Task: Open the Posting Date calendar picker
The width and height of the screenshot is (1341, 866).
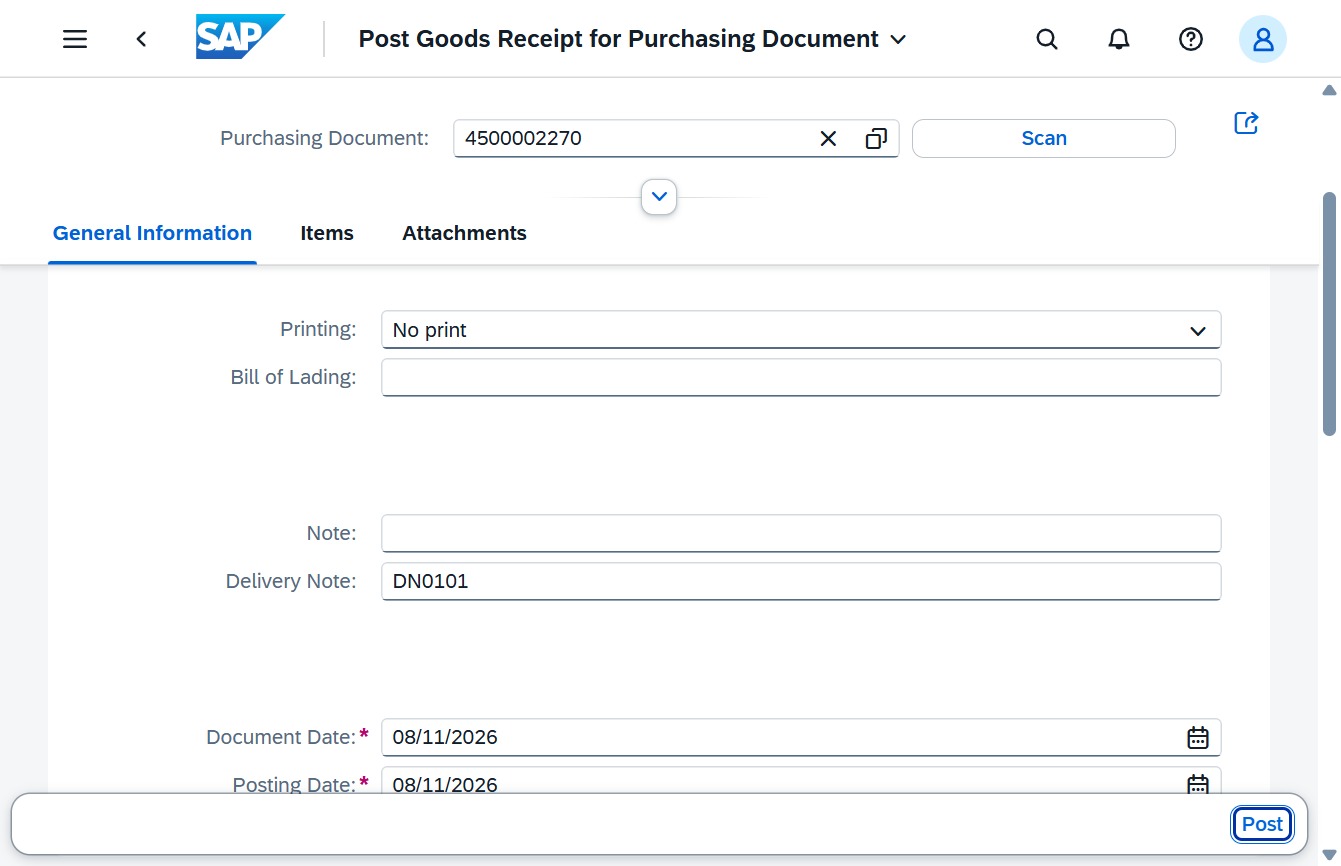Action: tap(1198, 784)
